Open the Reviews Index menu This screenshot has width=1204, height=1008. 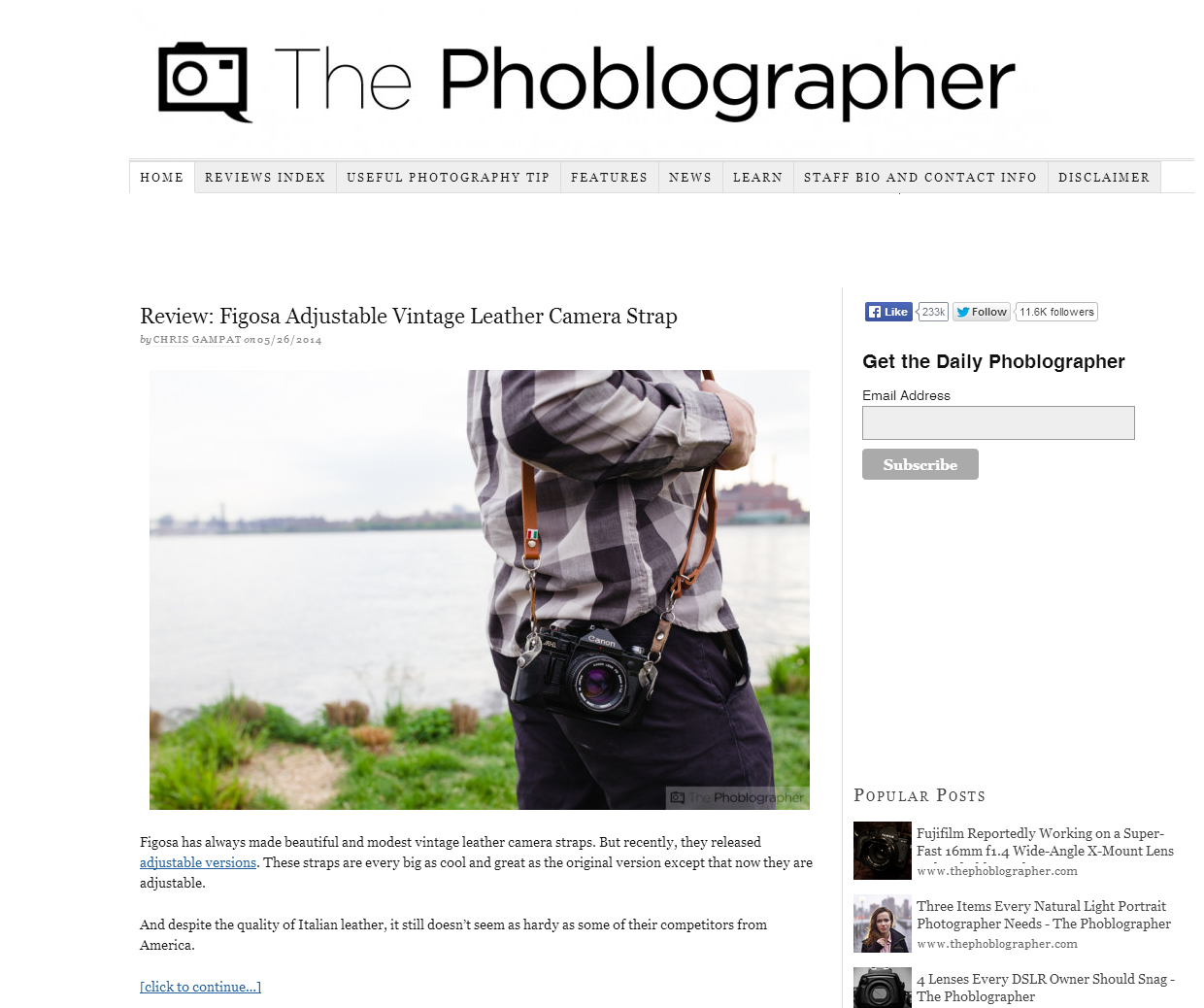click(265, 178)
